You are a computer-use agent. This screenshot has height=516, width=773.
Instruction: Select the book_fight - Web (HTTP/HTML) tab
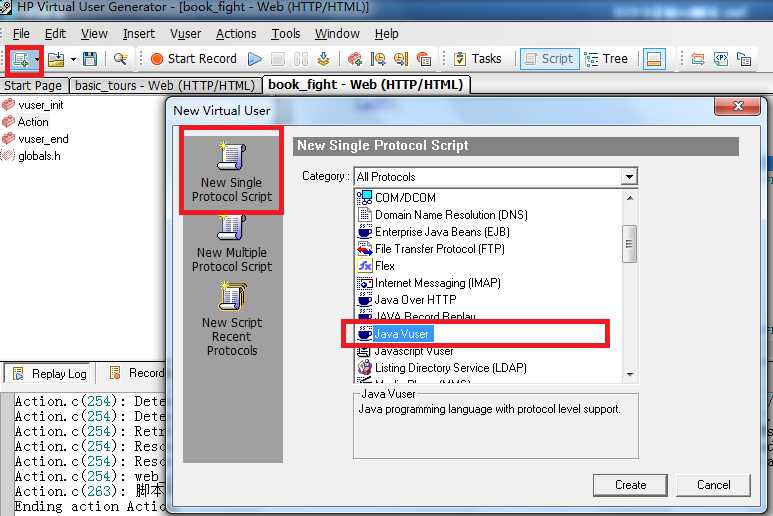point(366,85)
